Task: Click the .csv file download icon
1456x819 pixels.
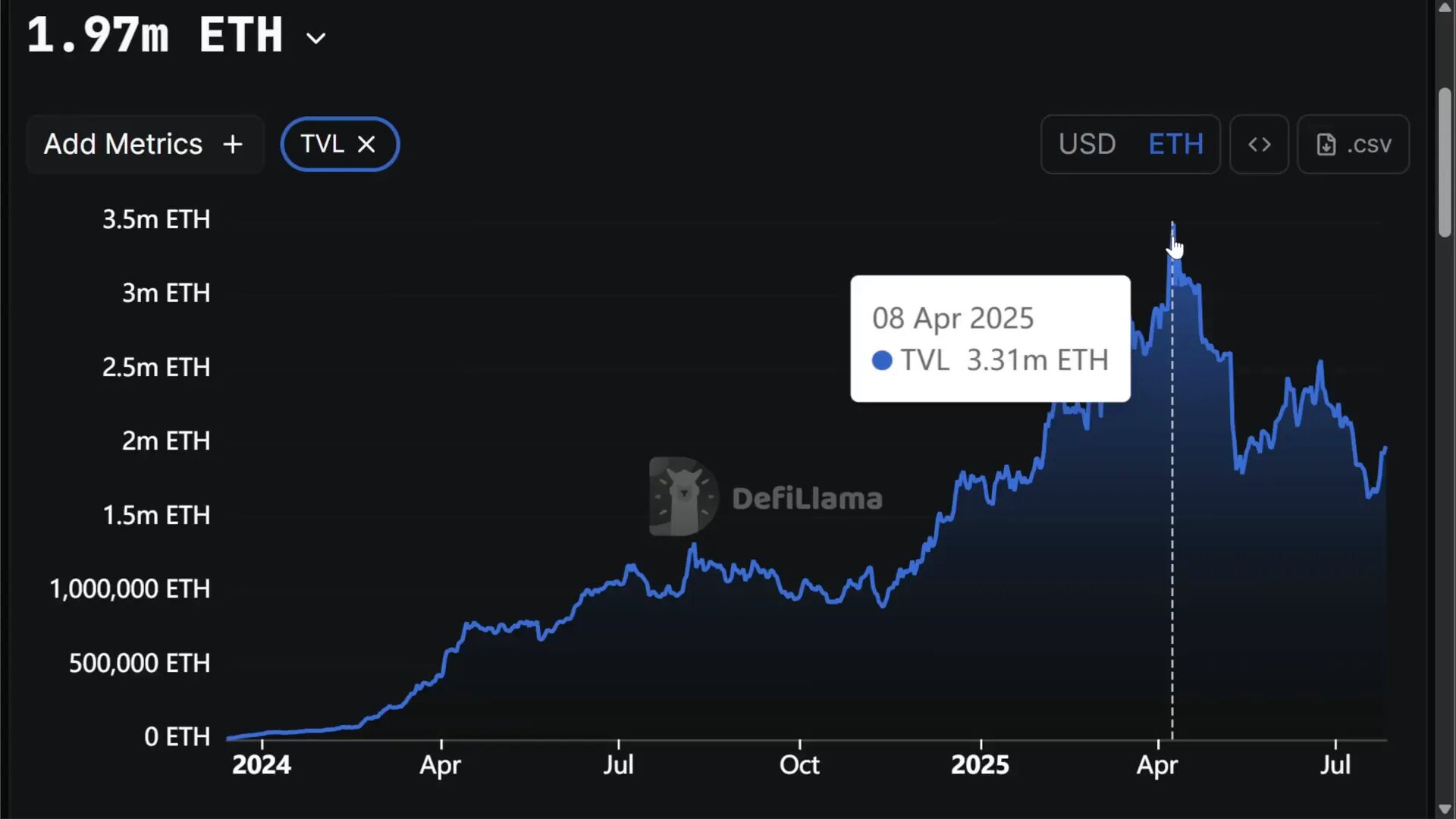Action: (1326, 144)
